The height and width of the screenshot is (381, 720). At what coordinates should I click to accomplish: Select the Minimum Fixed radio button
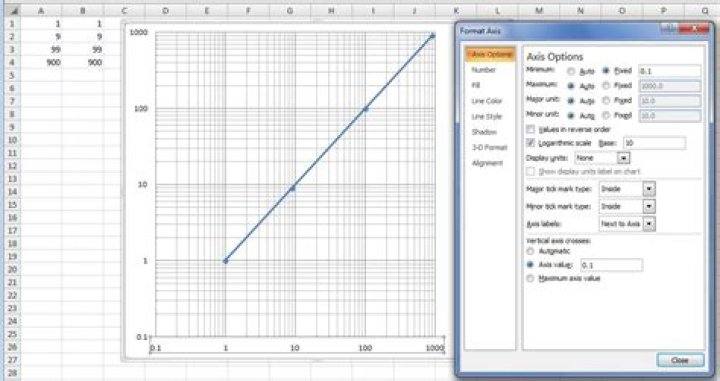(x=606, y=71)
